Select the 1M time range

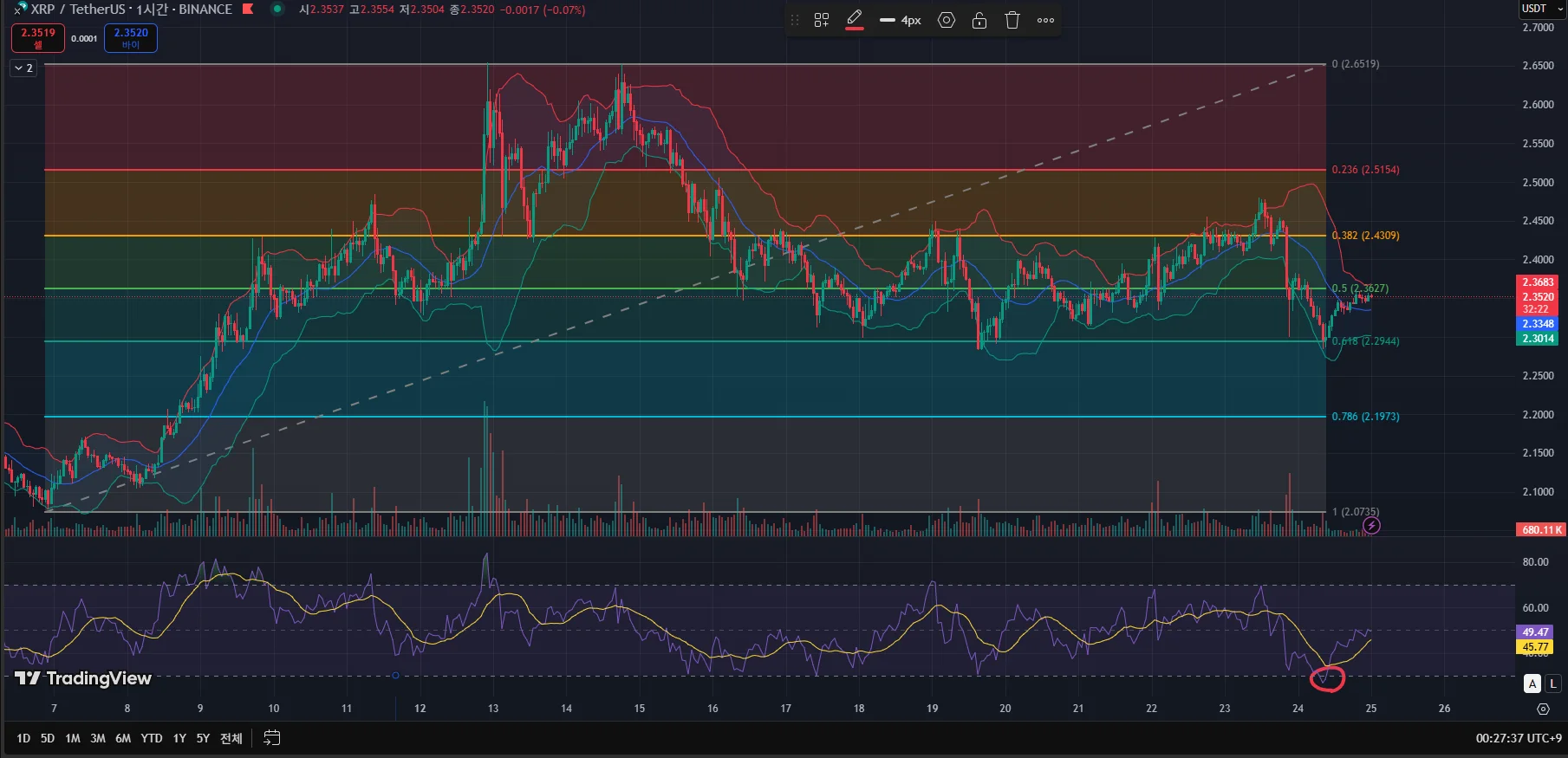point(73,738)
